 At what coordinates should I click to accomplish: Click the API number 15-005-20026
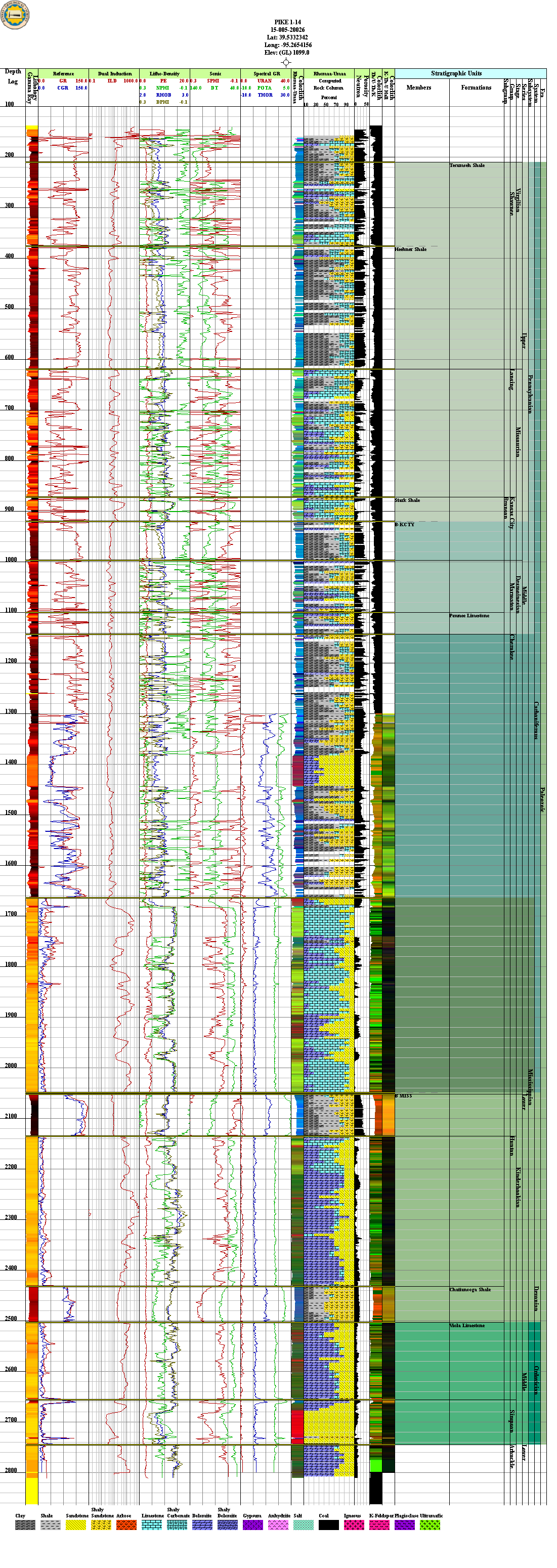(x=288, y=30)
